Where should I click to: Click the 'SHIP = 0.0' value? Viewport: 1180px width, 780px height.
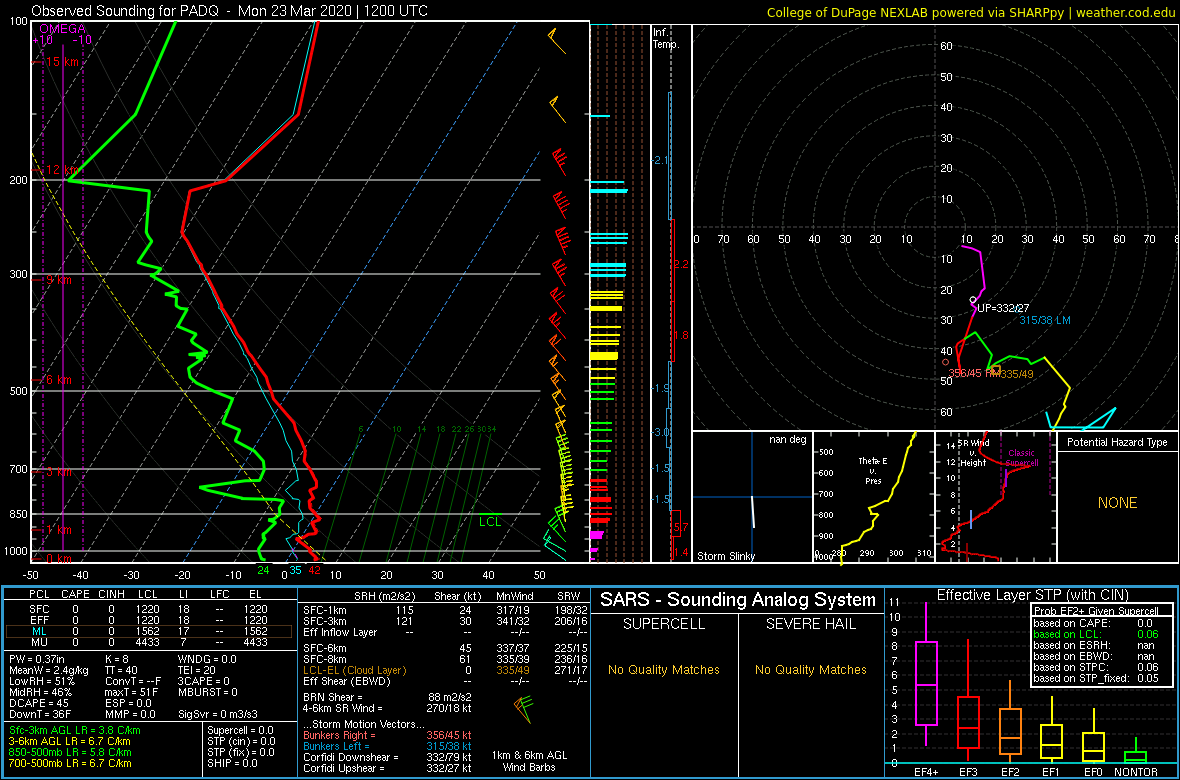(233, 763)
